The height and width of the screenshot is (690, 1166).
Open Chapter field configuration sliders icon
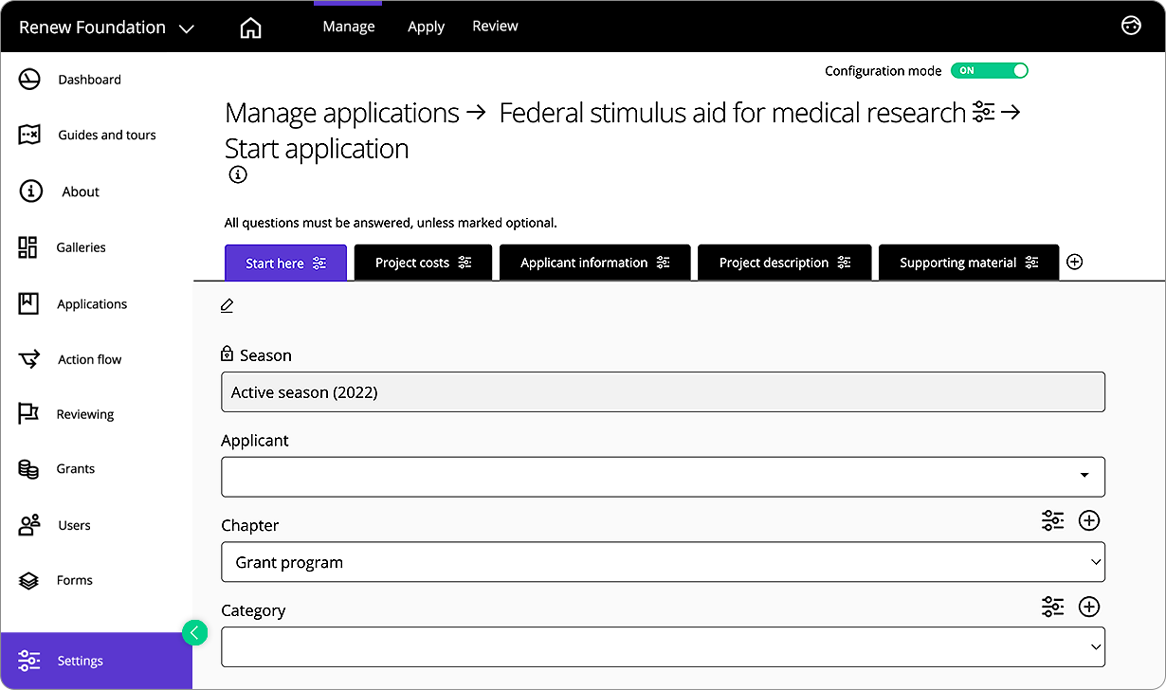1053,521
